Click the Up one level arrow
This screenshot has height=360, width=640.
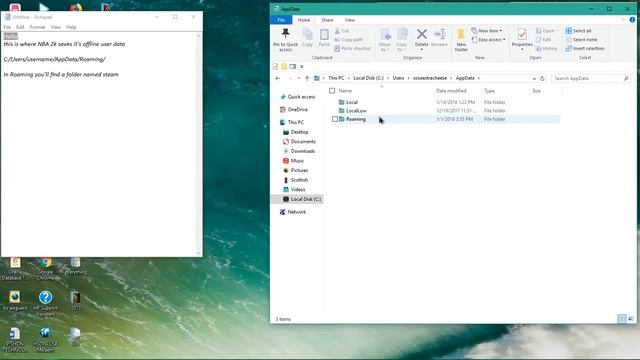pyautogui.click(x=307, y=78)
